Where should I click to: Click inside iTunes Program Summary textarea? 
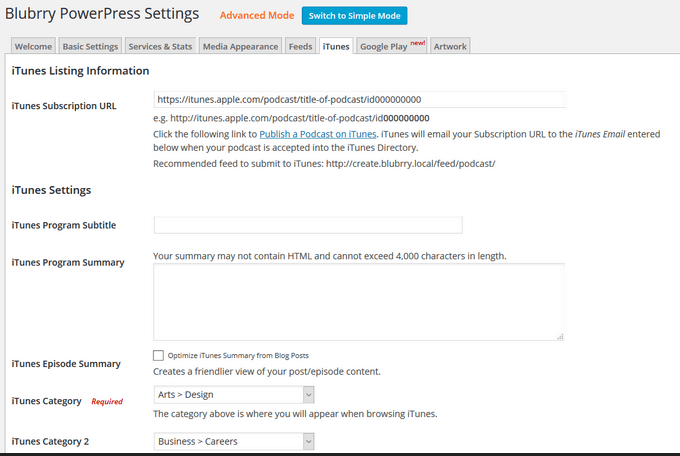point(359,302)
